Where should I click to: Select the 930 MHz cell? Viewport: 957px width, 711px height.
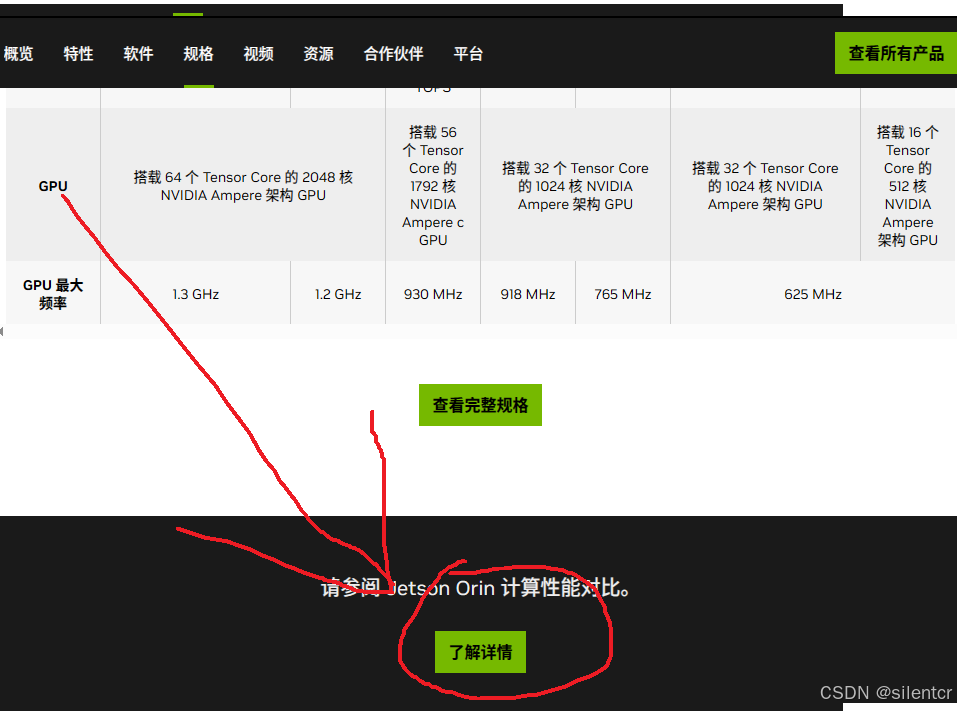pyautogui.click(x=433, y=294)
